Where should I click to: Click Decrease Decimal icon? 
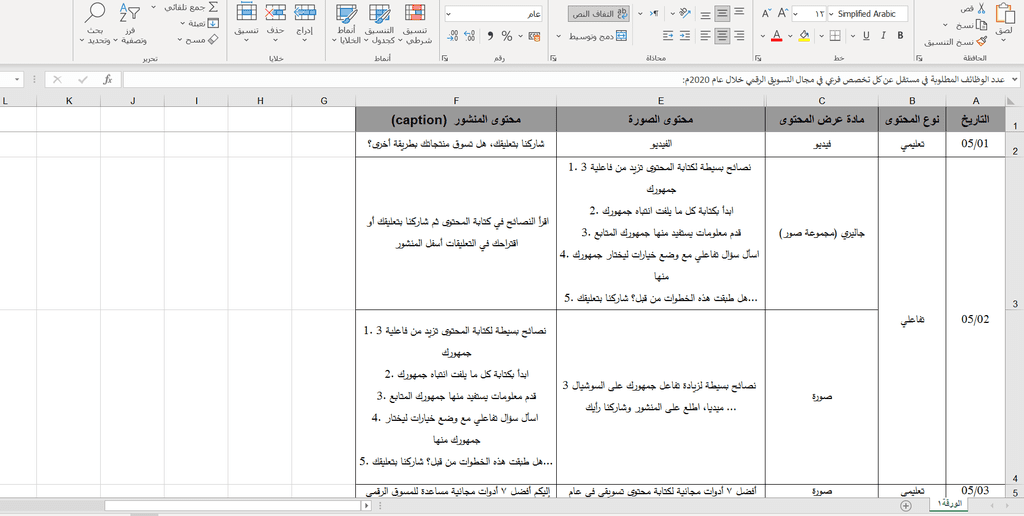click(x=453, y=36)
